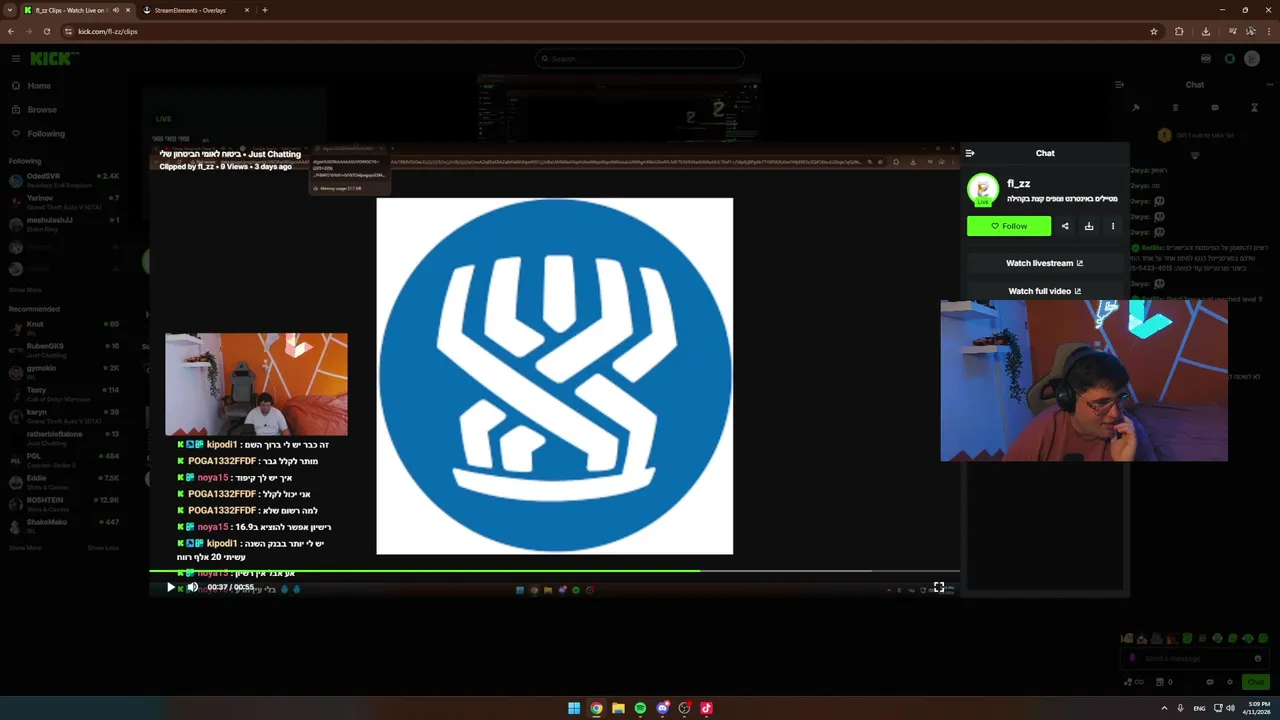Open Yarinov followed channel
This screenshot has width=1280, height=720.
[x=64, y=202]
